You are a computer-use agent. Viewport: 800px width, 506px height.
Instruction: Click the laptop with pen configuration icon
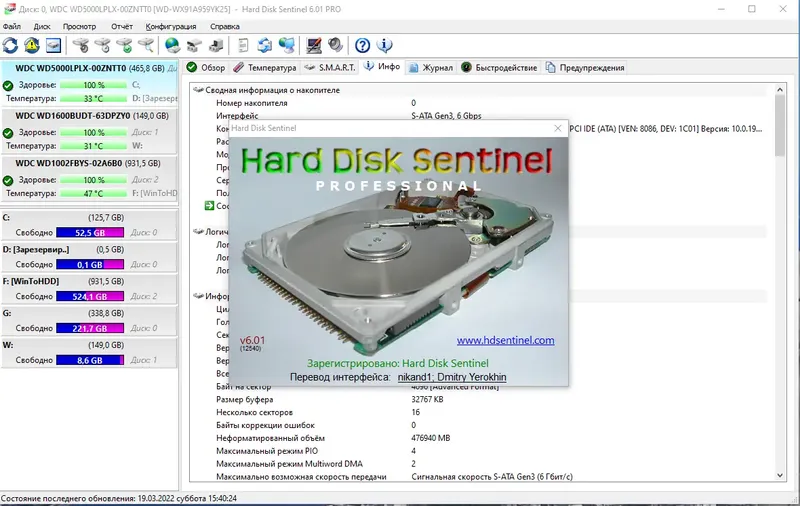click(x=314, y=45)
